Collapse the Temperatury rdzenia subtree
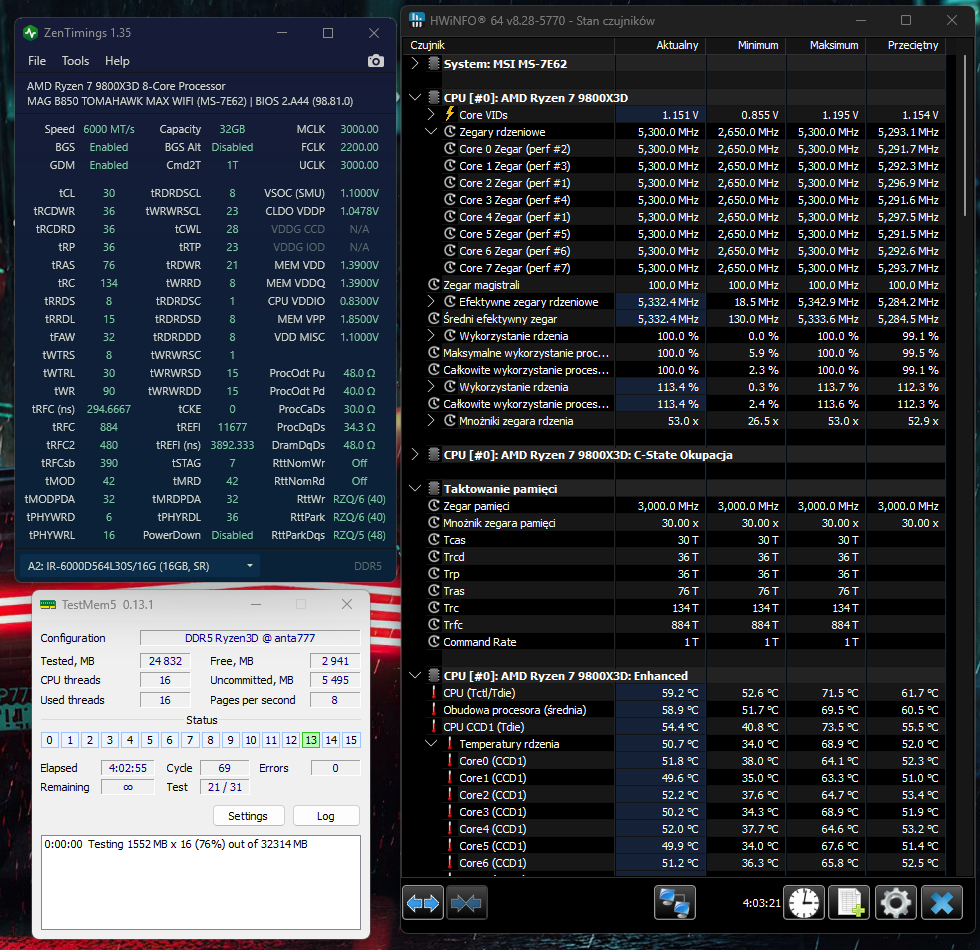The height and width of the screenshot is (950, 980). (431, 744)
